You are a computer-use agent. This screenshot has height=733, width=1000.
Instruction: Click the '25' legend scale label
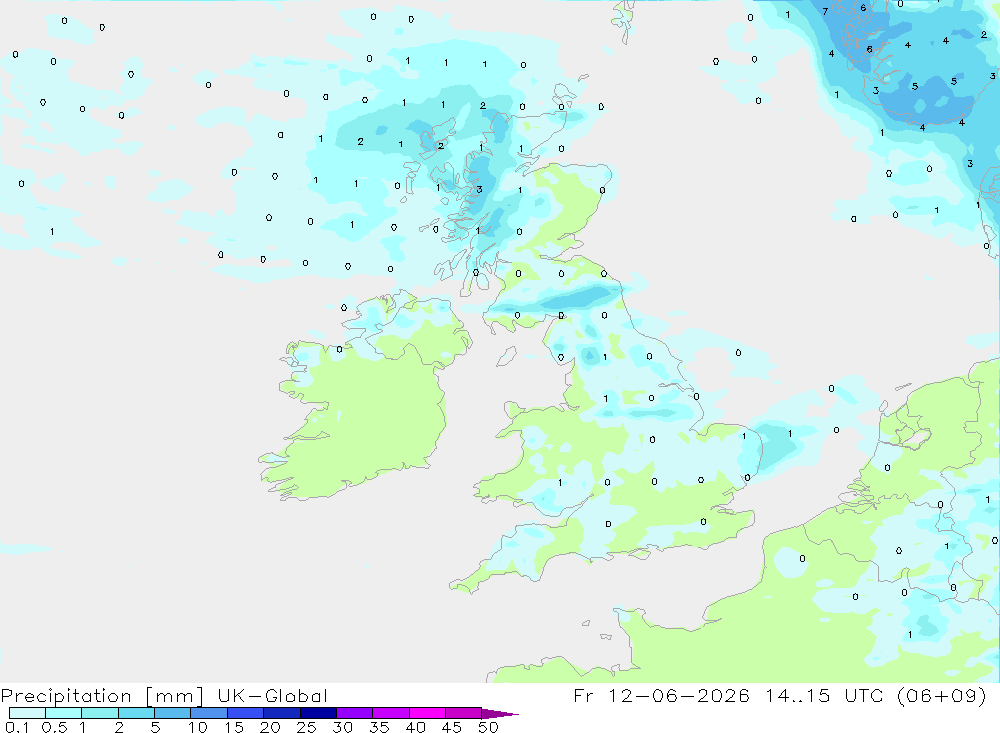coord(306,727)
